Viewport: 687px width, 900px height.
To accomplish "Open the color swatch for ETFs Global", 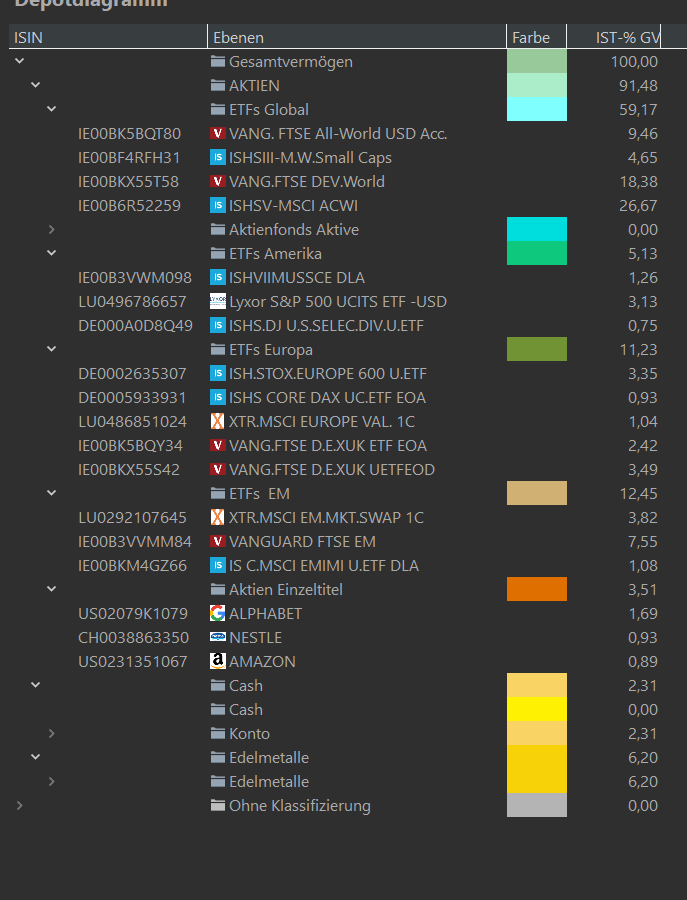I will tap(537, 109).
